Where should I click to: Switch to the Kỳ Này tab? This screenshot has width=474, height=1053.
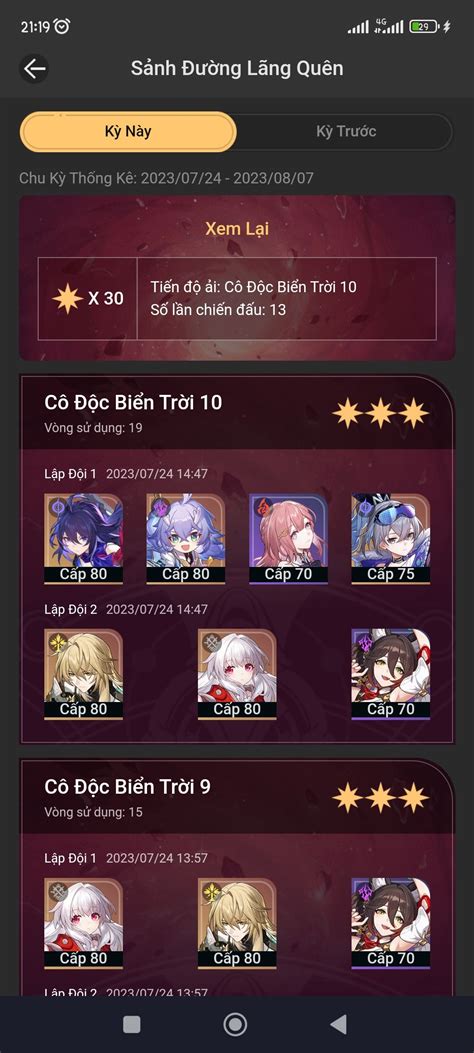point(128,132)
